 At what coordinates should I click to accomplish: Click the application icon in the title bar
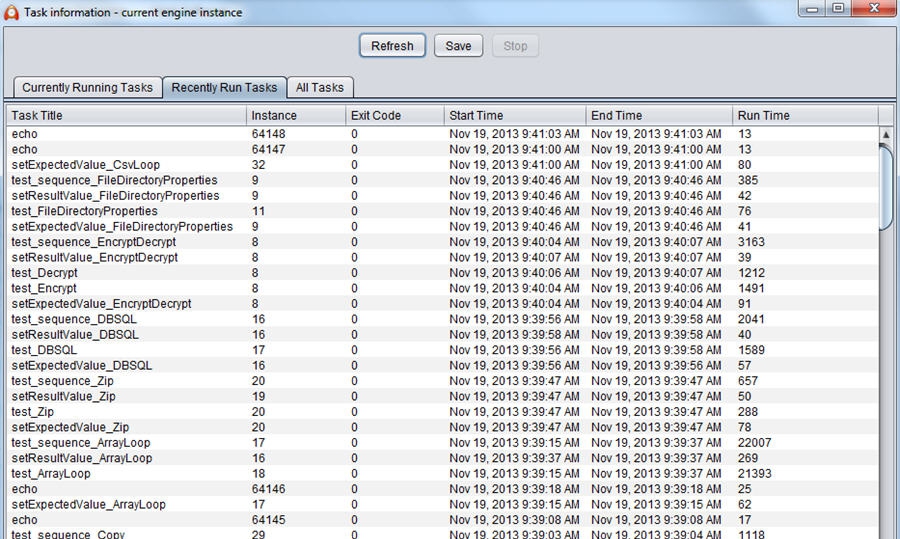click(x=12, y=12)
